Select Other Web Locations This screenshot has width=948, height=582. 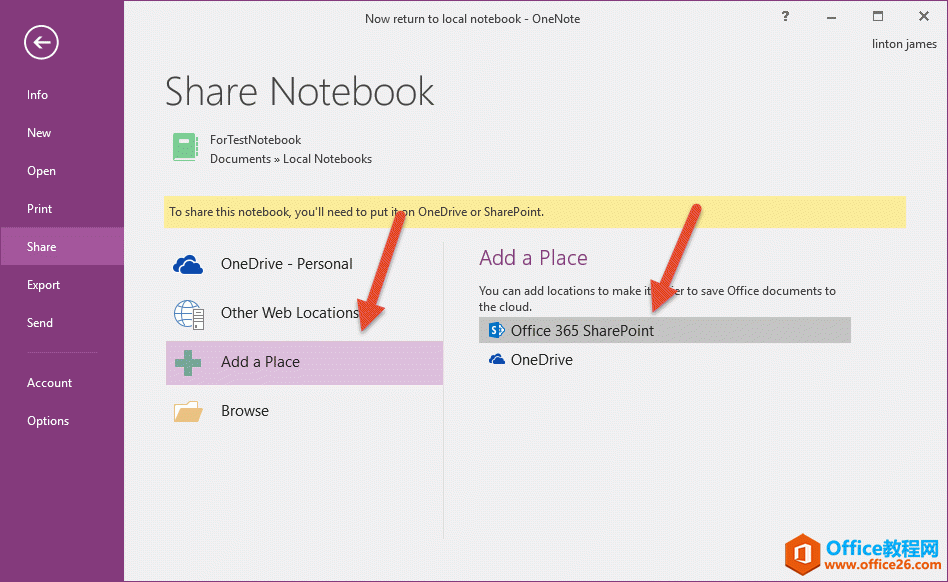coord(304,314)
